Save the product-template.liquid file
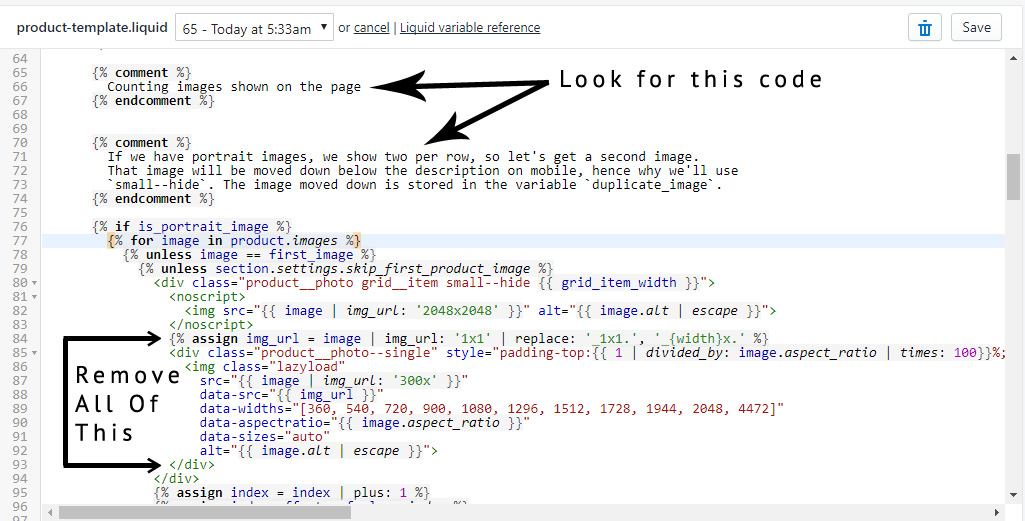This screenshot has height=521, width=1025. coord(976,27)
